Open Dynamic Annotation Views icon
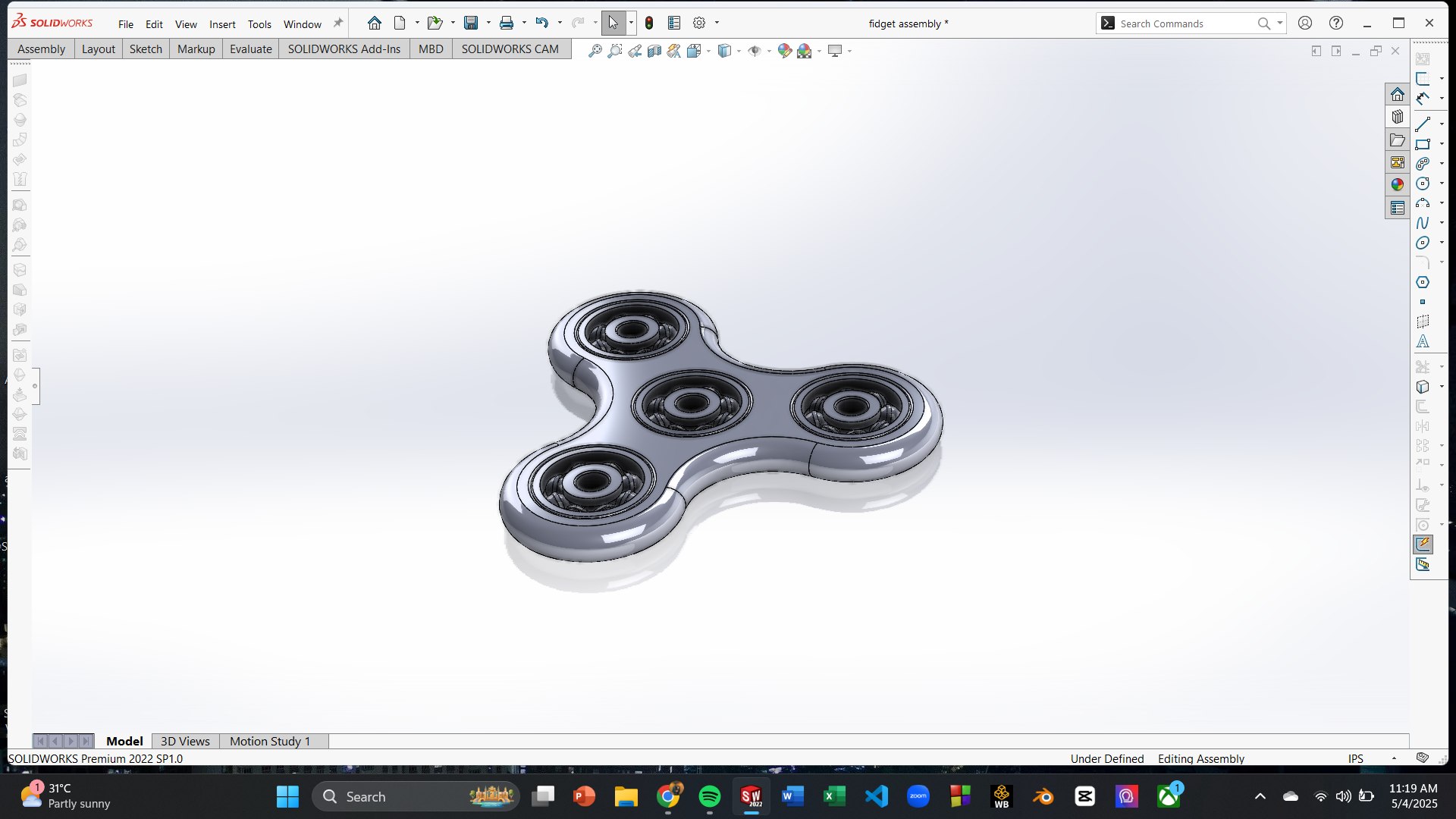This screenshot has width=1456, height=819. (x=674, y=51)
